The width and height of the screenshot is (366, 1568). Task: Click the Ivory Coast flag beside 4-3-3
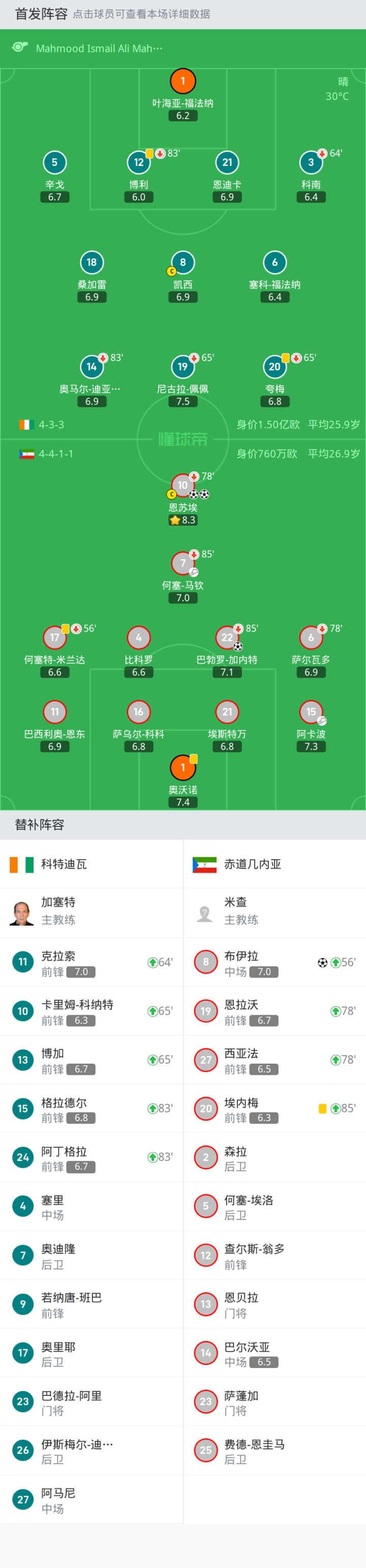point(26,424)
